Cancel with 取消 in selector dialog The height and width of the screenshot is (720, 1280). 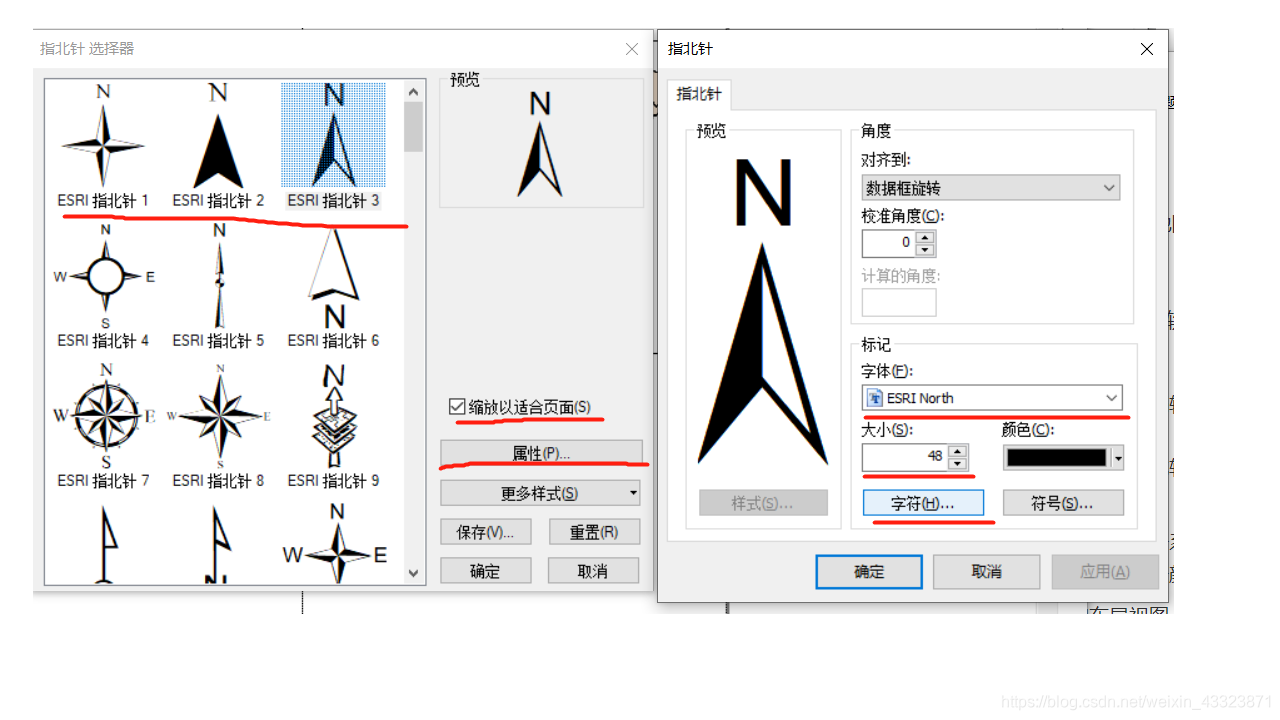(x=593, y=571)
